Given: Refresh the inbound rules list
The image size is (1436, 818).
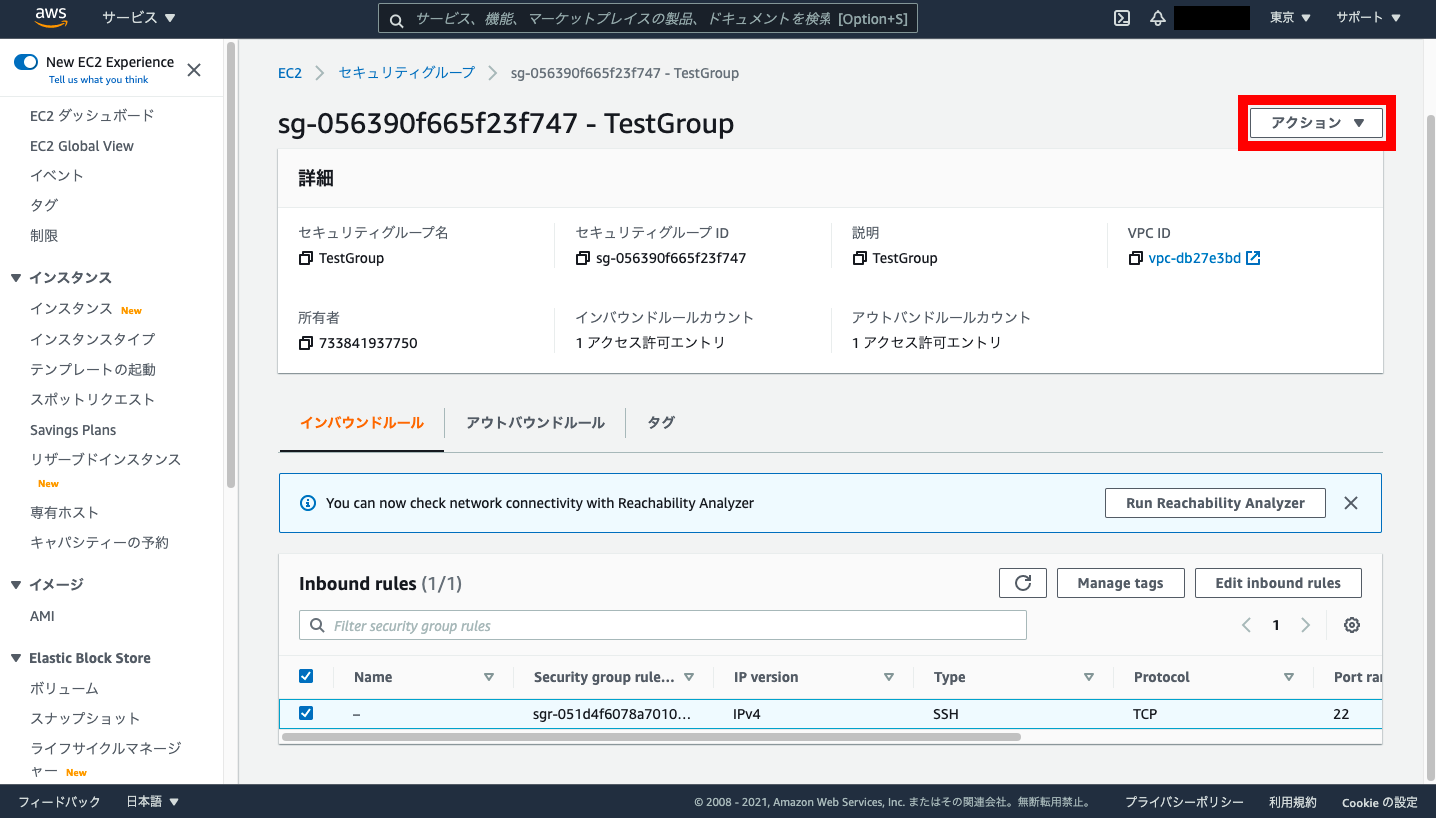Looking at the screenshot, I should pyautogui.click(x=1023, y=583).
